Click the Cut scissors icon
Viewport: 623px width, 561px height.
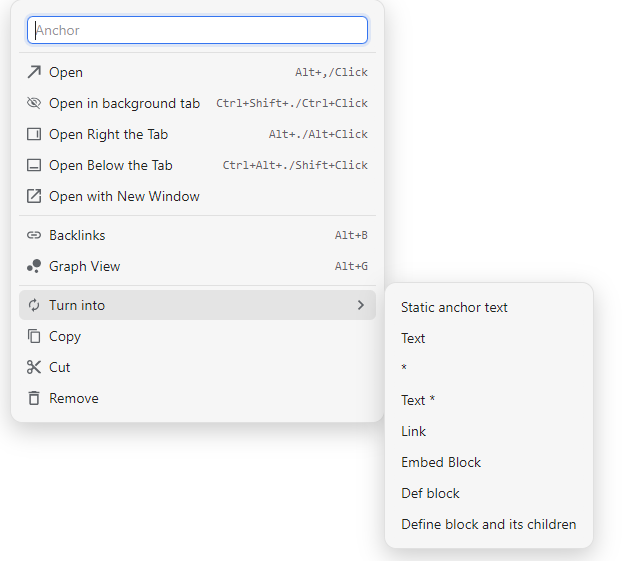(34, 367)
